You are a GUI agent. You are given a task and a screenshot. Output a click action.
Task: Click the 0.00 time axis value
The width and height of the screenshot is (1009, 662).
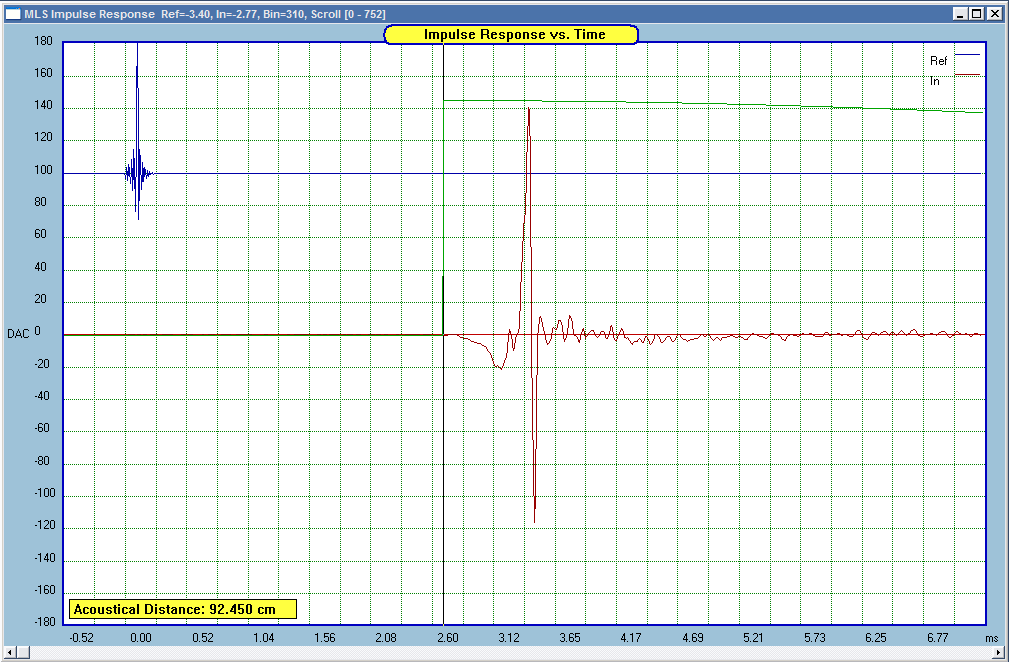[x=140, y=638]
